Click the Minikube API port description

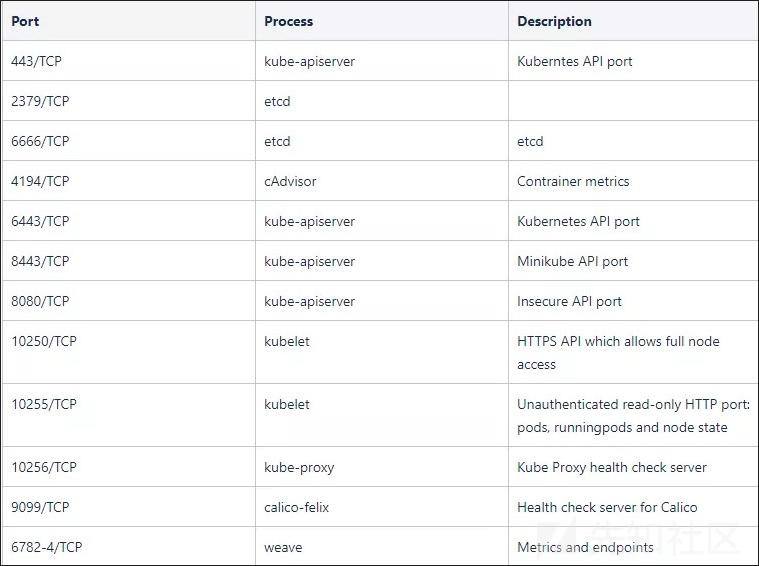[572, 261]
